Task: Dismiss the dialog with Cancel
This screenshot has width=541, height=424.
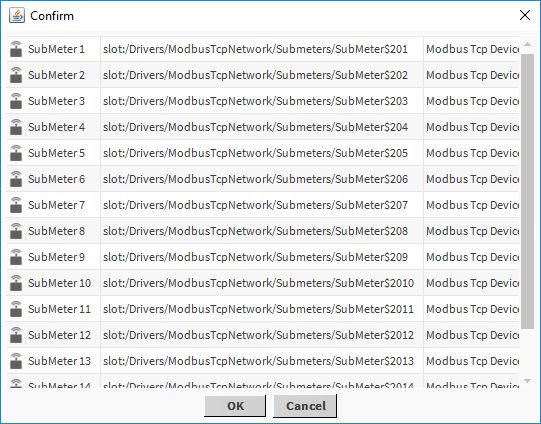Action: (x=305, y=406)
